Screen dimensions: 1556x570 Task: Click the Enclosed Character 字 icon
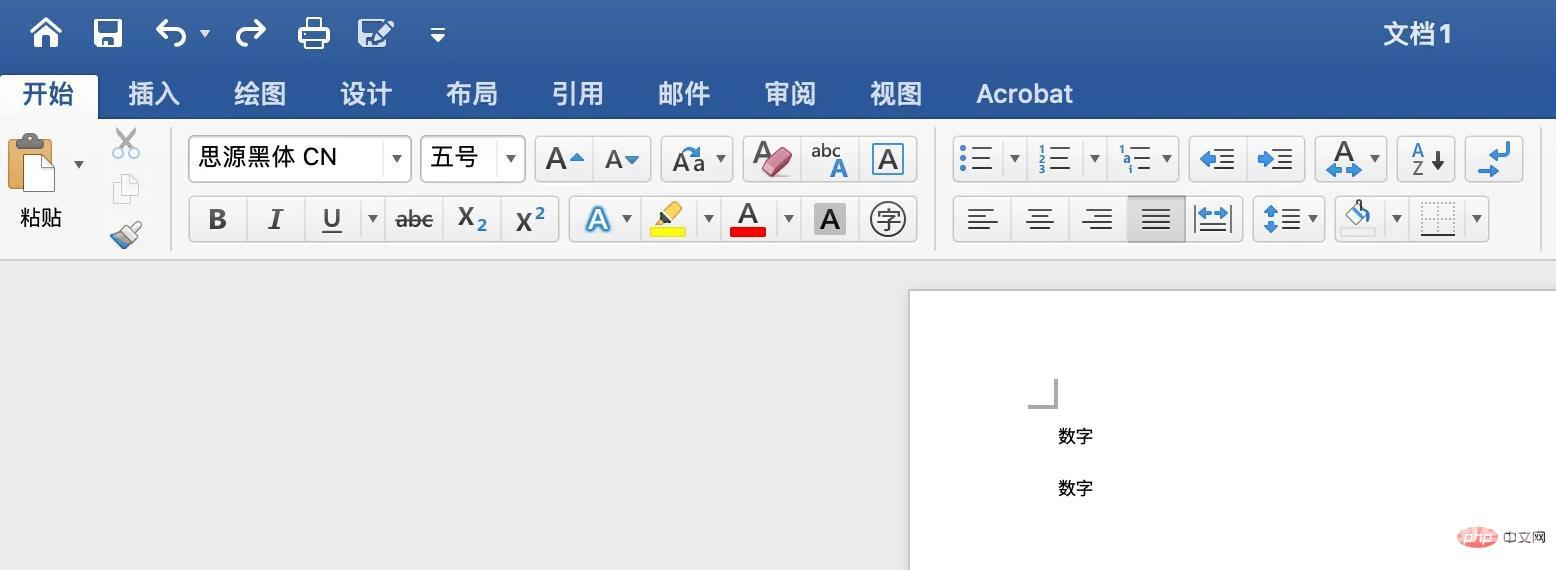(x=887, y=219)
